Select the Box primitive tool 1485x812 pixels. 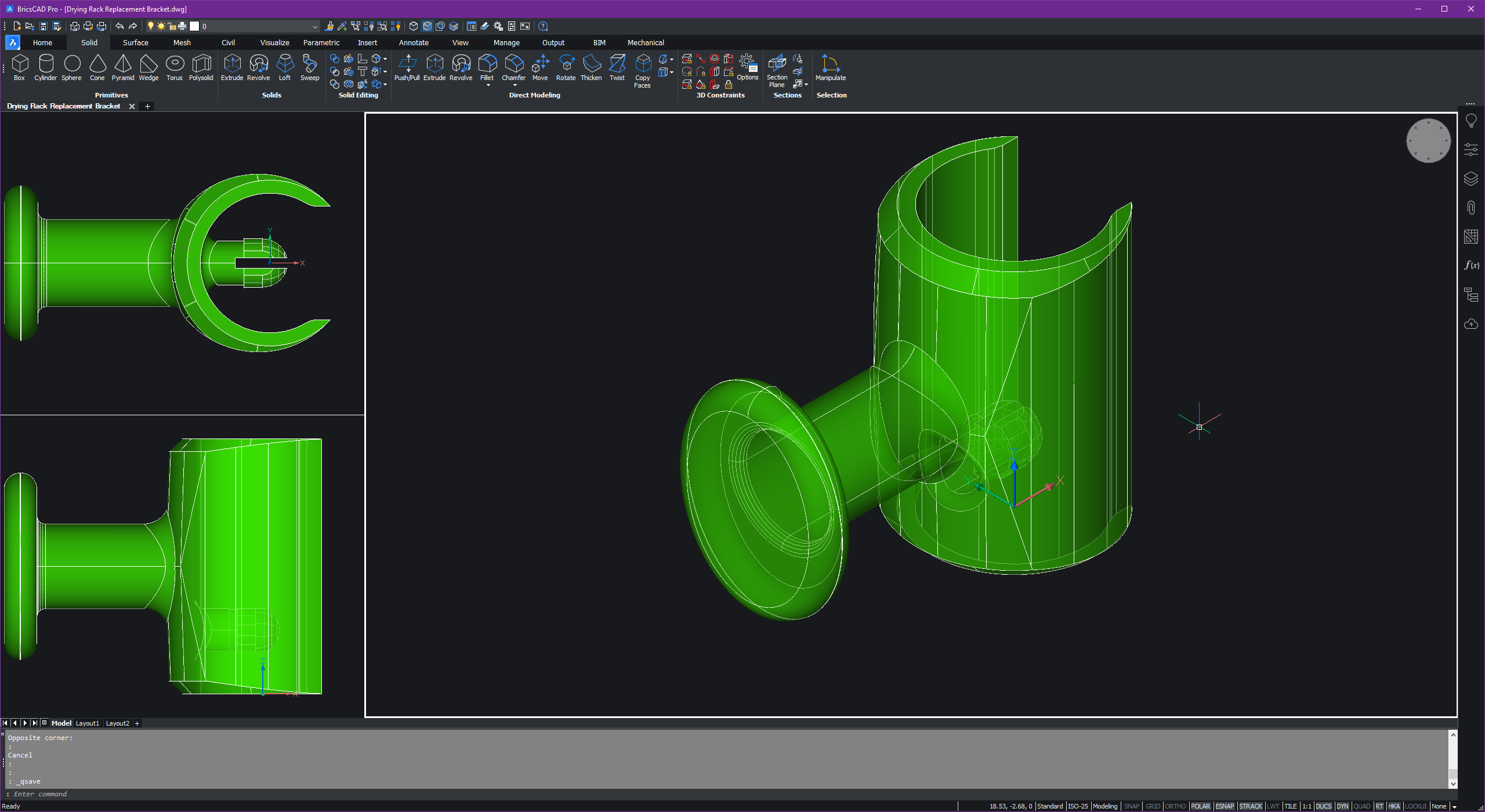[x=20, y=67]
